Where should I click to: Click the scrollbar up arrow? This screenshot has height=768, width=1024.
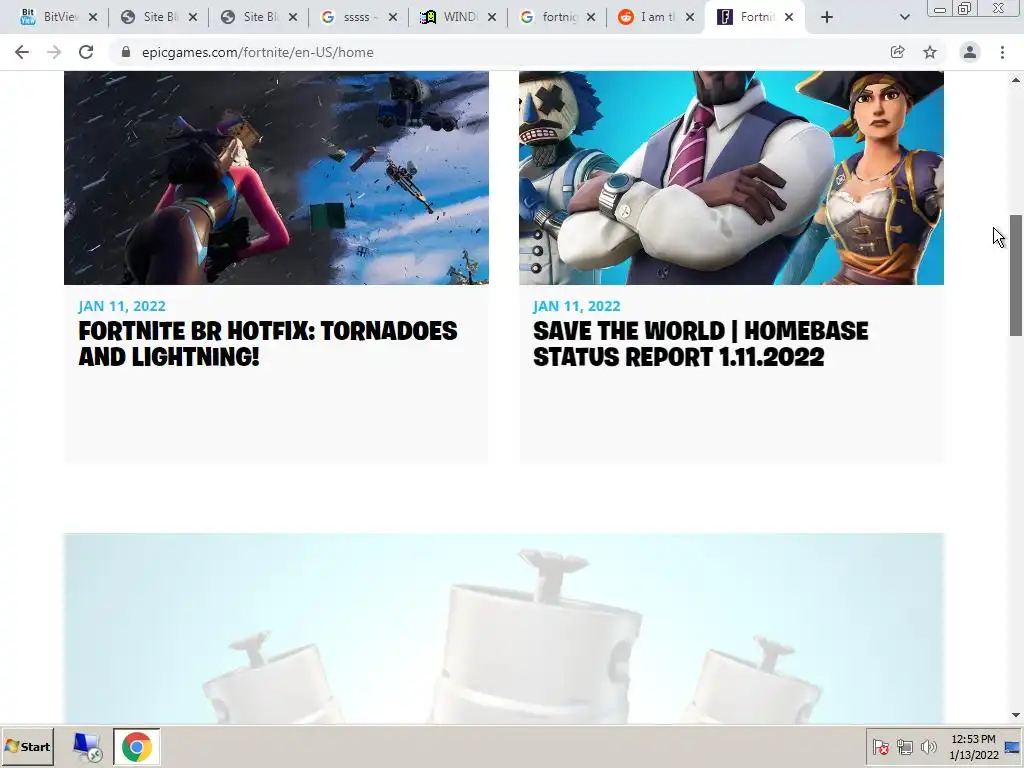[x=1016, y=80]
